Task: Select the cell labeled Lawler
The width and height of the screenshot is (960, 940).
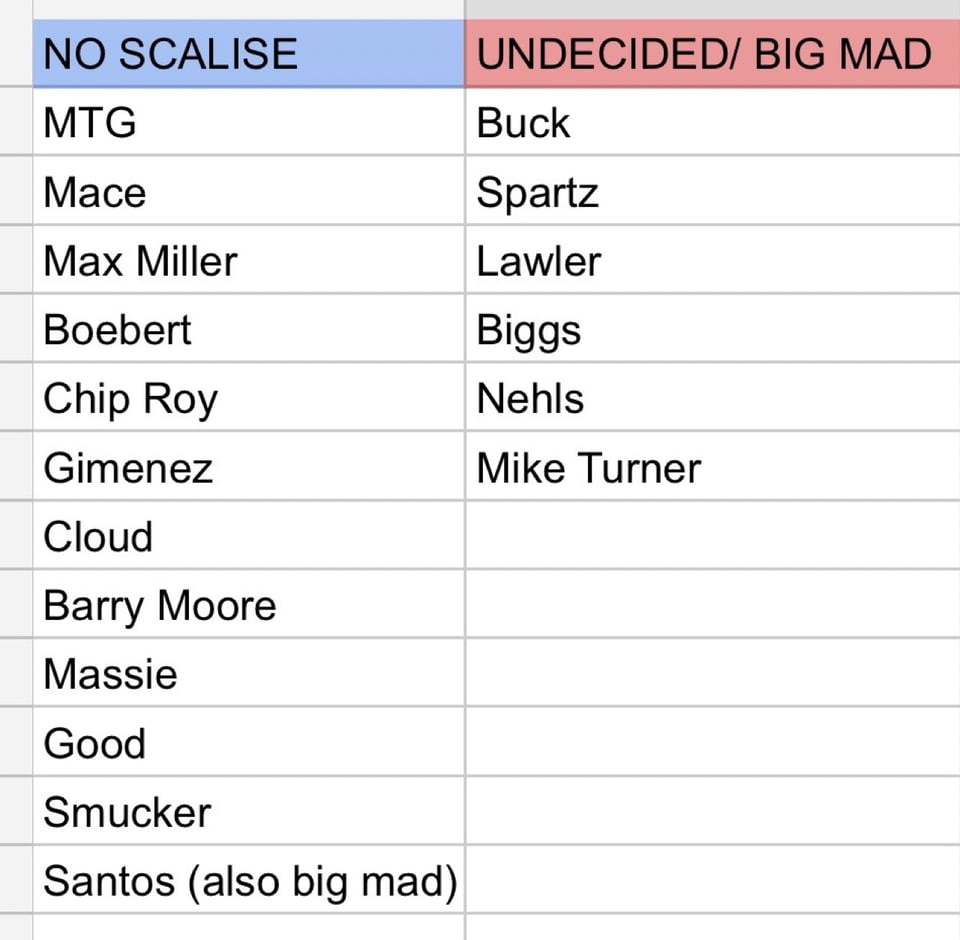Action: (712, 261)
